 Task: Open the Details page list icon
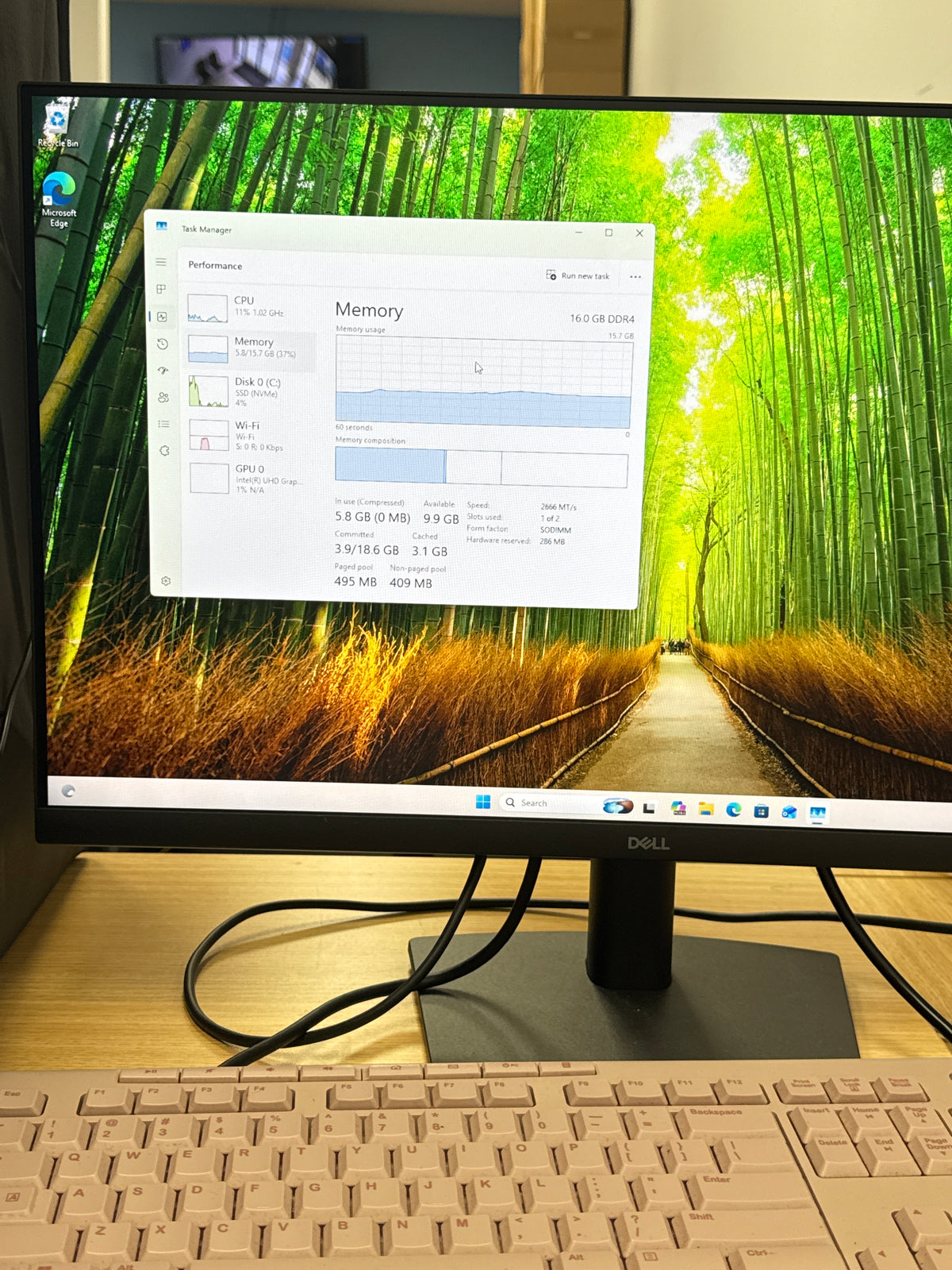164,424
